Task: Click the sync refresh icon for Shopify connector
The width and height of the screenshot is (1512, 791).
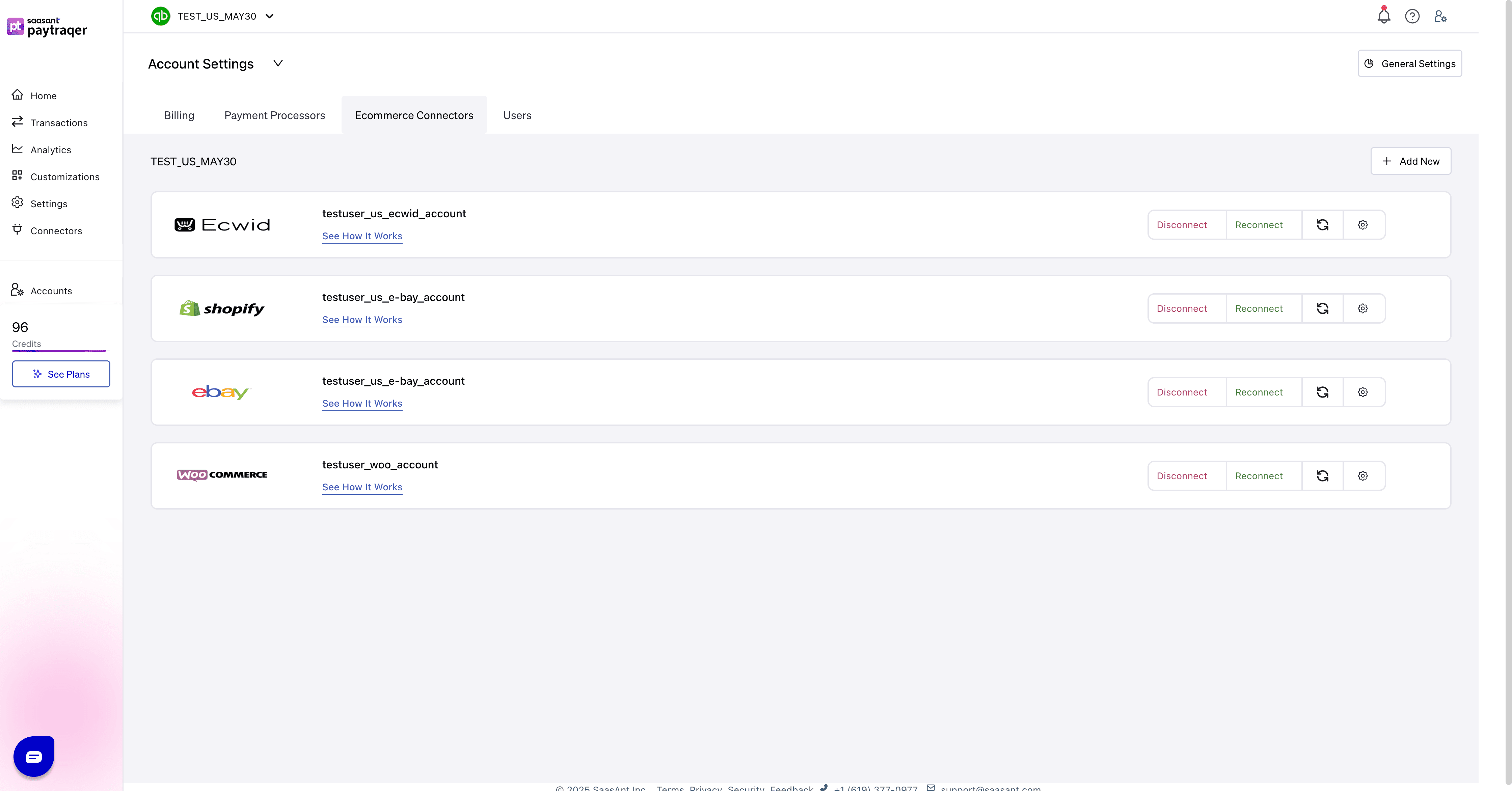Action: [1322, 308]
